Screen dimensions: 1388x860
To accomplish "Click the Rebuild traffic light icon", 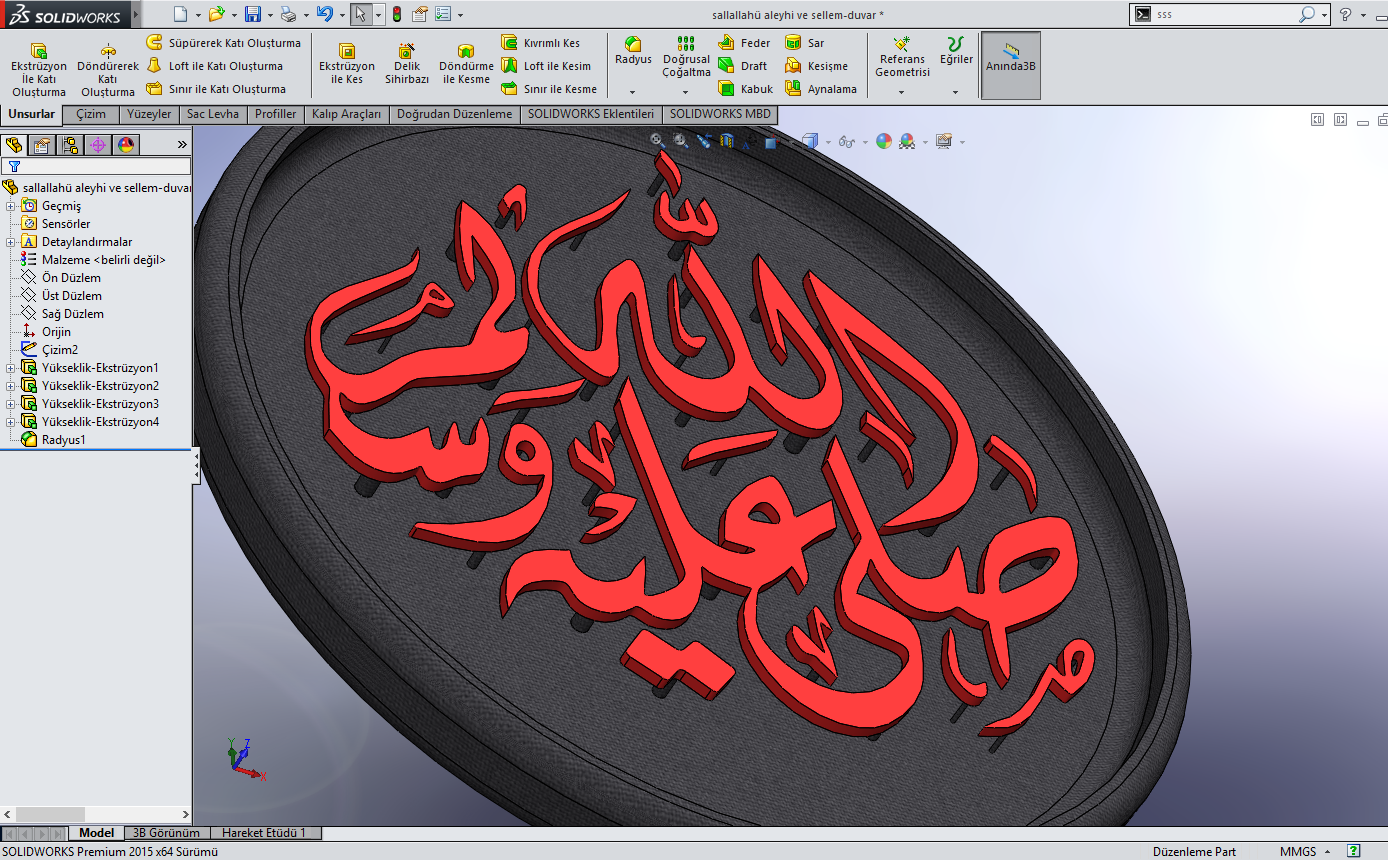I will (396, 14).
